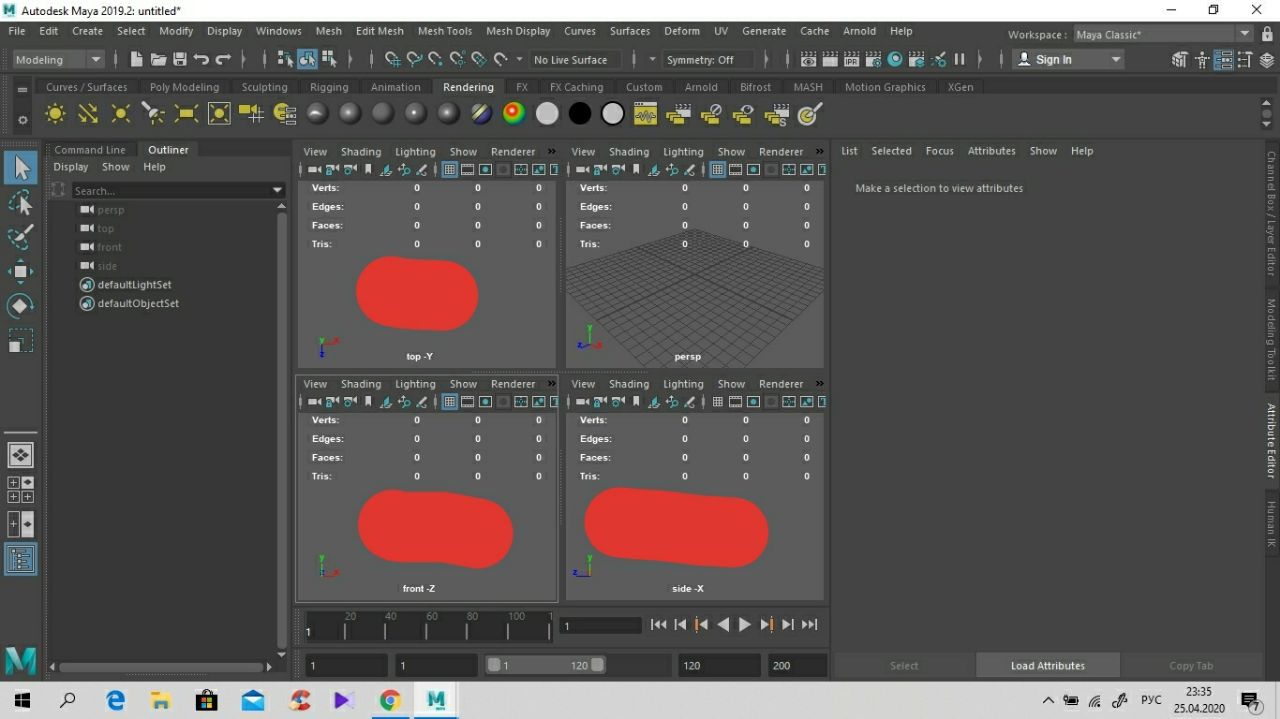Open File Explorer from taskbar
This screenshot has height=719, width=1280.
click(161, 700)
